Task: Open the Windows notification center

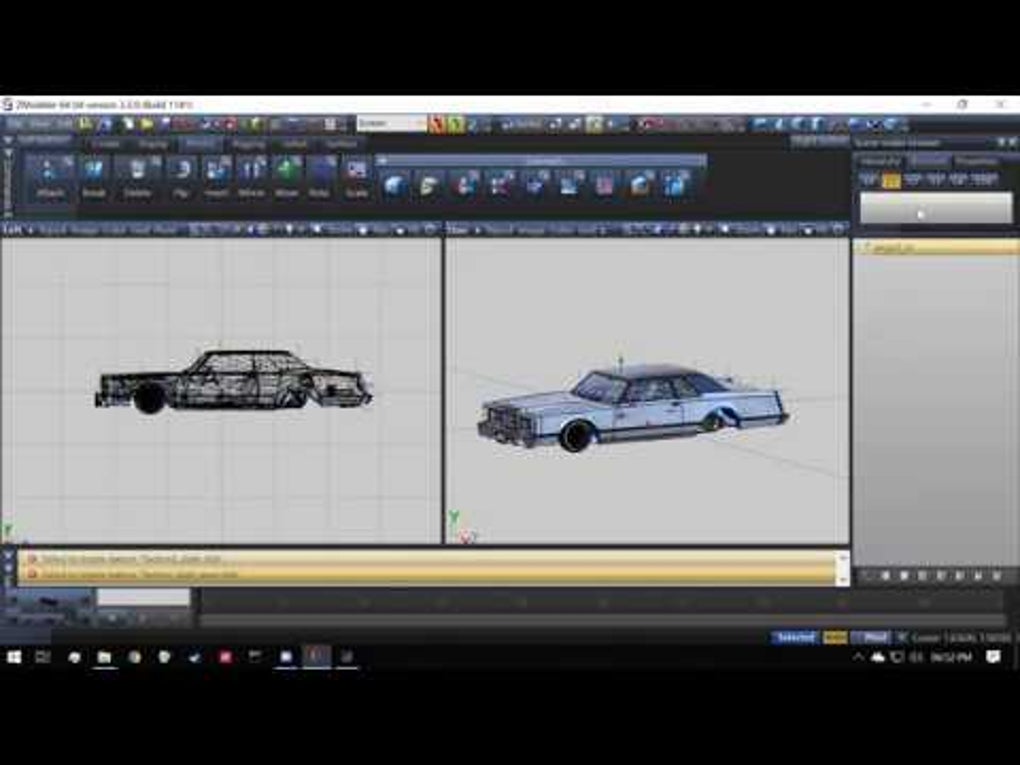Action: click(993, 657)
